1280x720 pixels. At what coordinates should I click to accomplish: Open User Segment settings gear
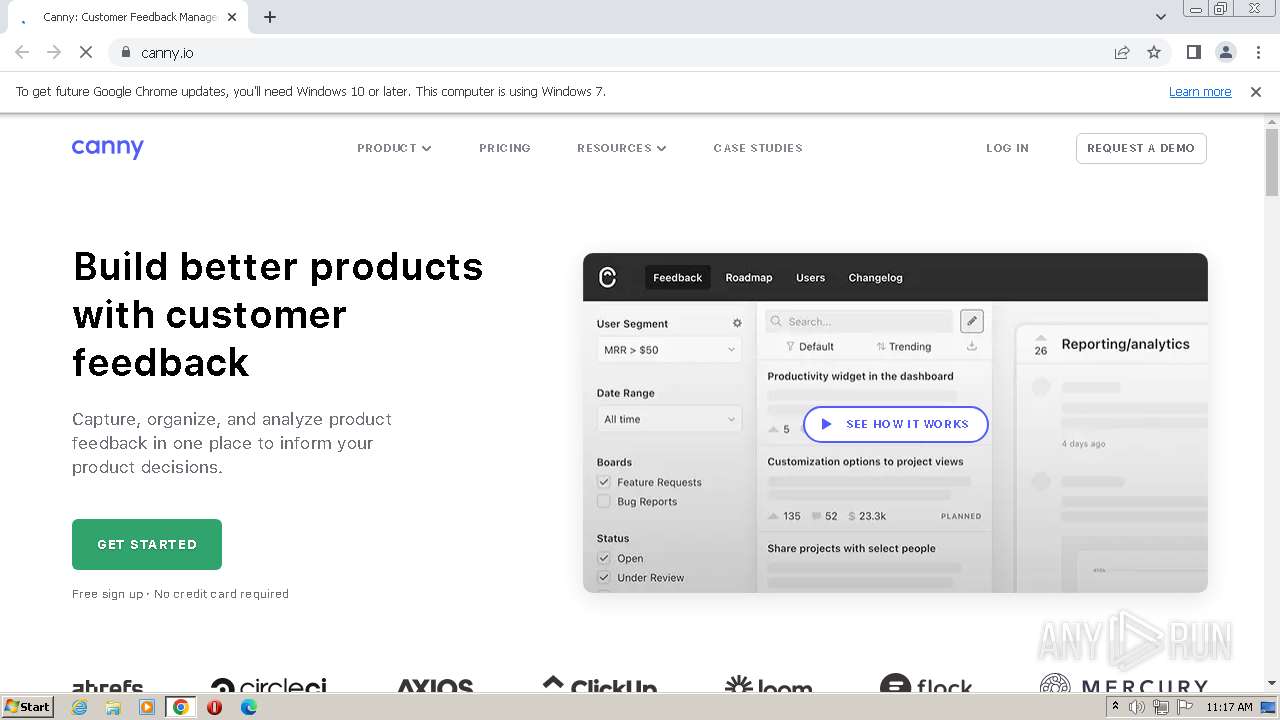coord(737,323)
